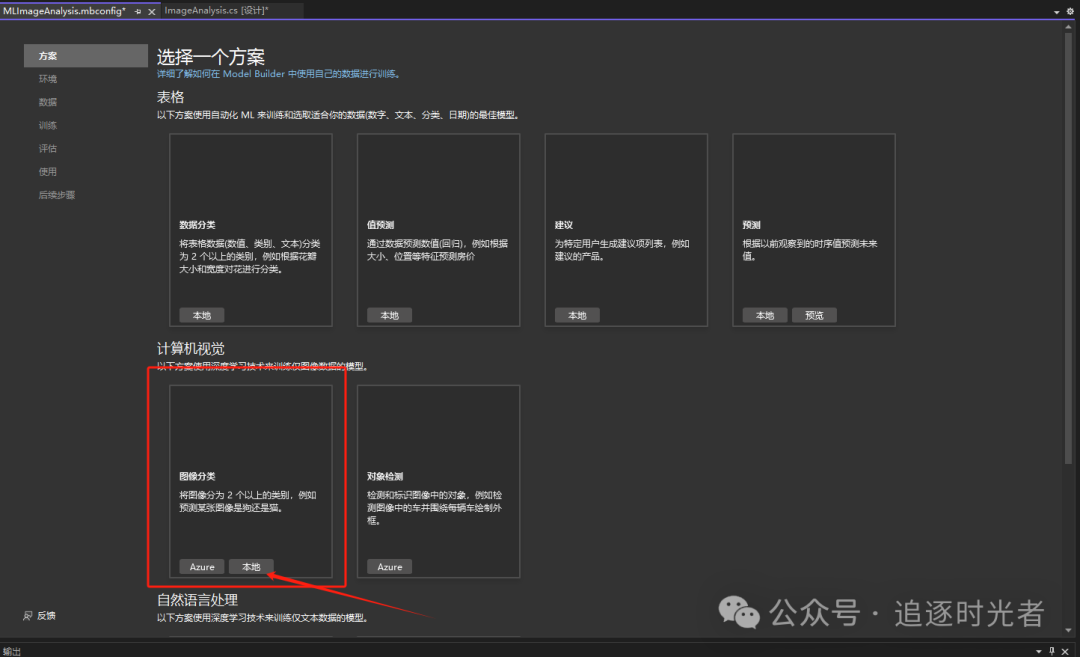
Task: Click the Model Builder training data link
Action: click(278, 74)
